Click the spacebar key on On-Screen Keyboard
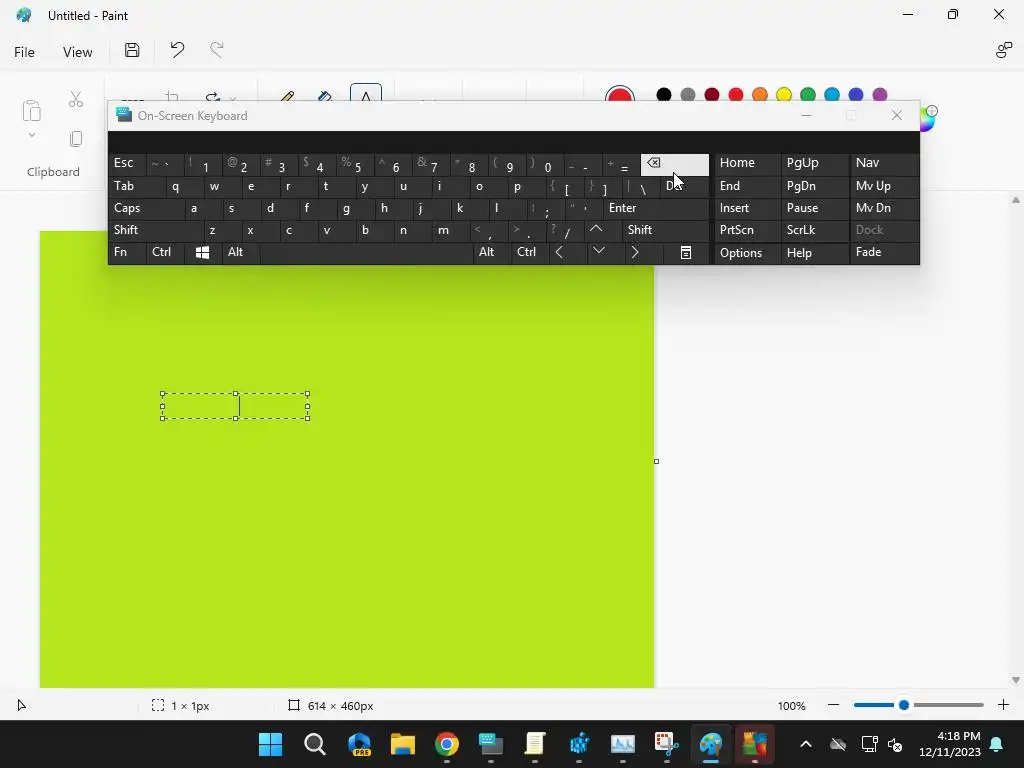The height and width of the screenshot is (768, 1024). 366,252
